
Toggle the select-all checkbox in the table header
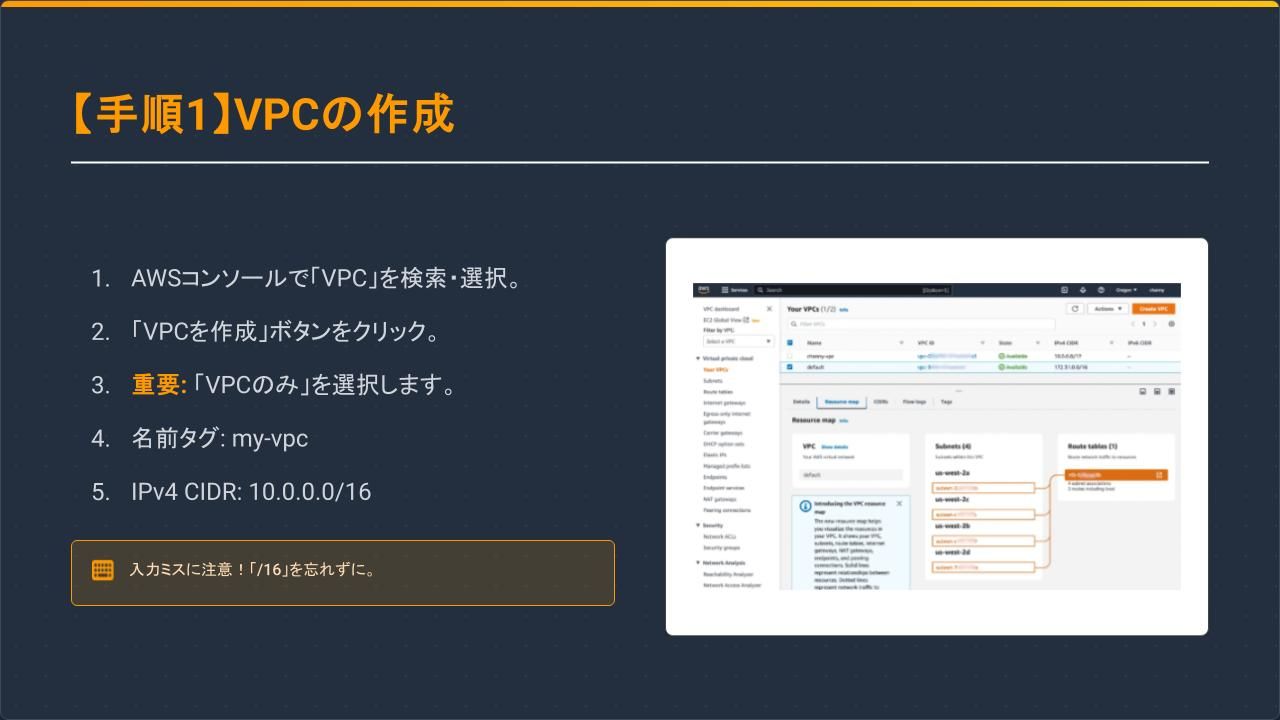coord(789,341)
